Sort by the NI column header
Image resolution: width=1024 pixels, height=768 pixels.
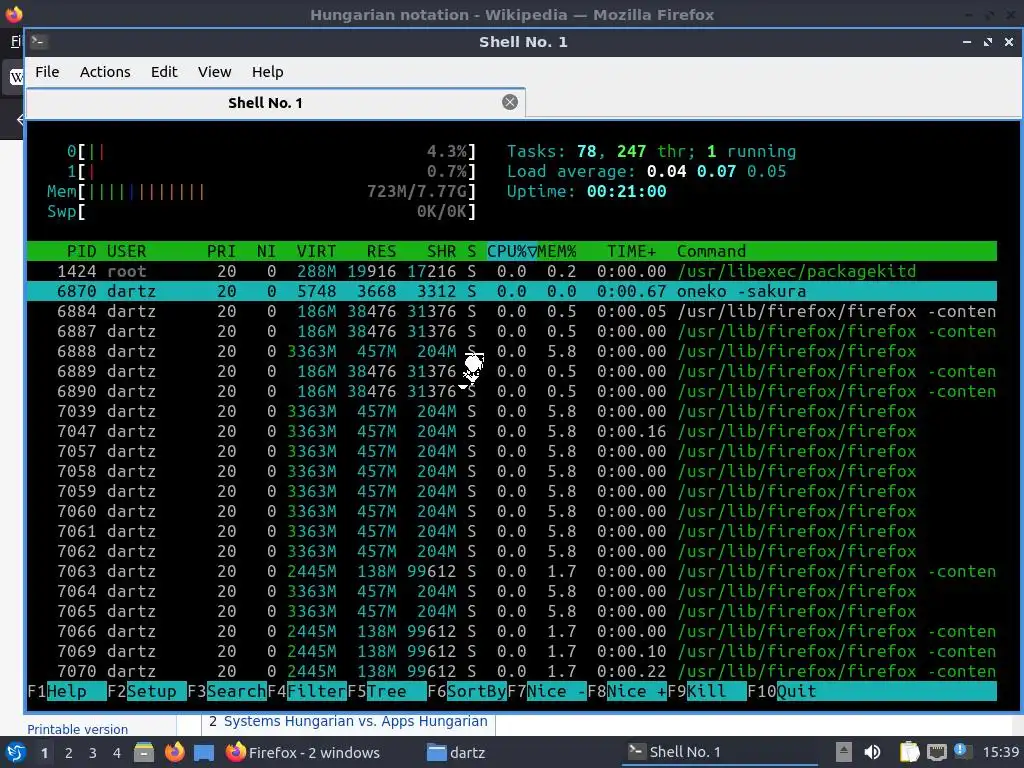[266, 251]
